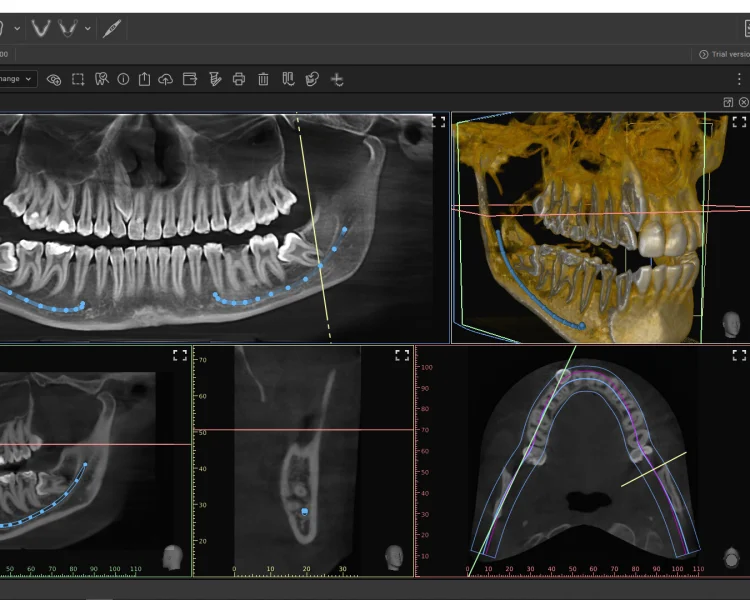Close the view panel with circled X
750x600 pixels.
743,102
